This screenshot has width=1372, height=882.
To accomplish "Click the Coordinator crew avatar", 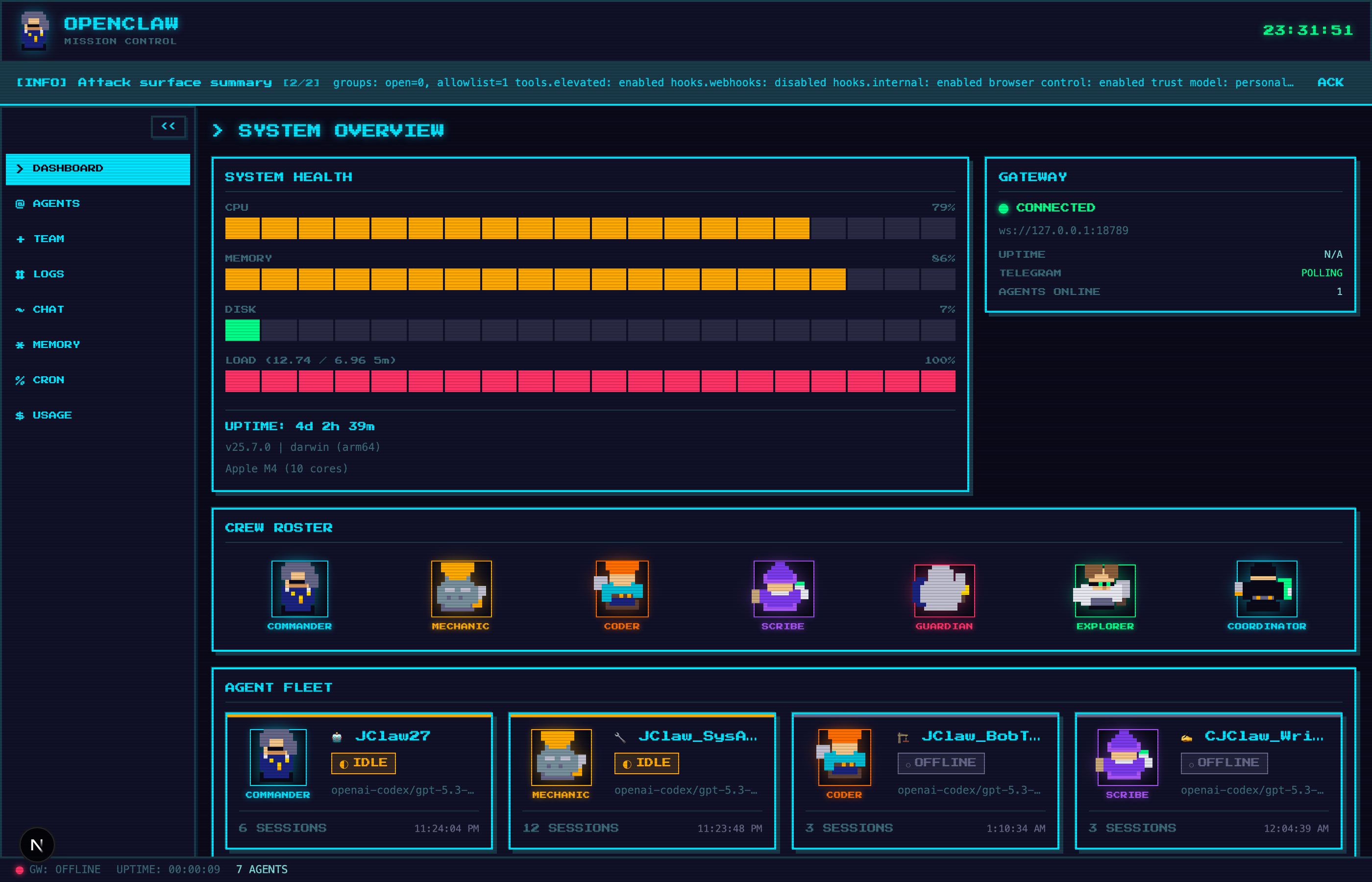I will coord(1267,588).
